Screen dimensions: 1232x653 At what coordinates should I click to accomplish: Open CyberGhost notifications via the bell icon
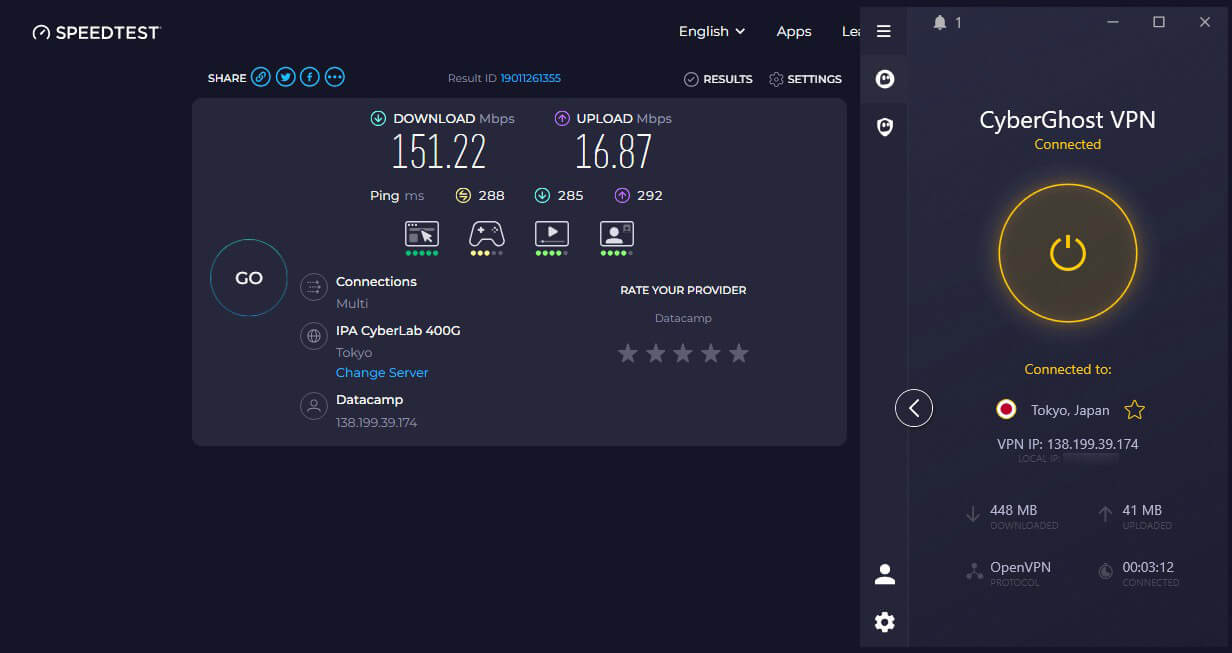tap(937, 21)
